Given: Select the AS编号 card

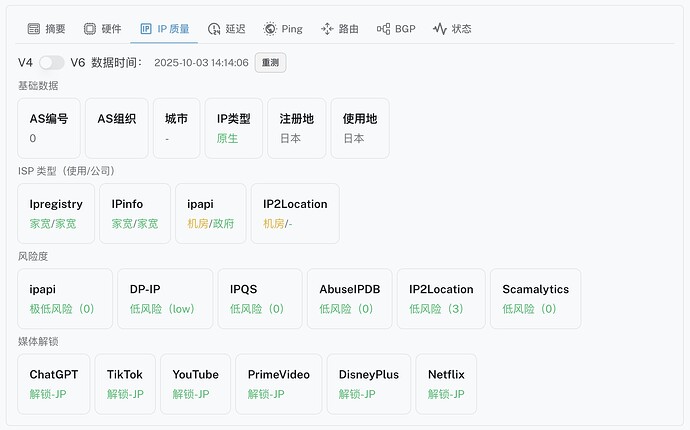Looking at the screenshot, I should click(x=49, y=128).
